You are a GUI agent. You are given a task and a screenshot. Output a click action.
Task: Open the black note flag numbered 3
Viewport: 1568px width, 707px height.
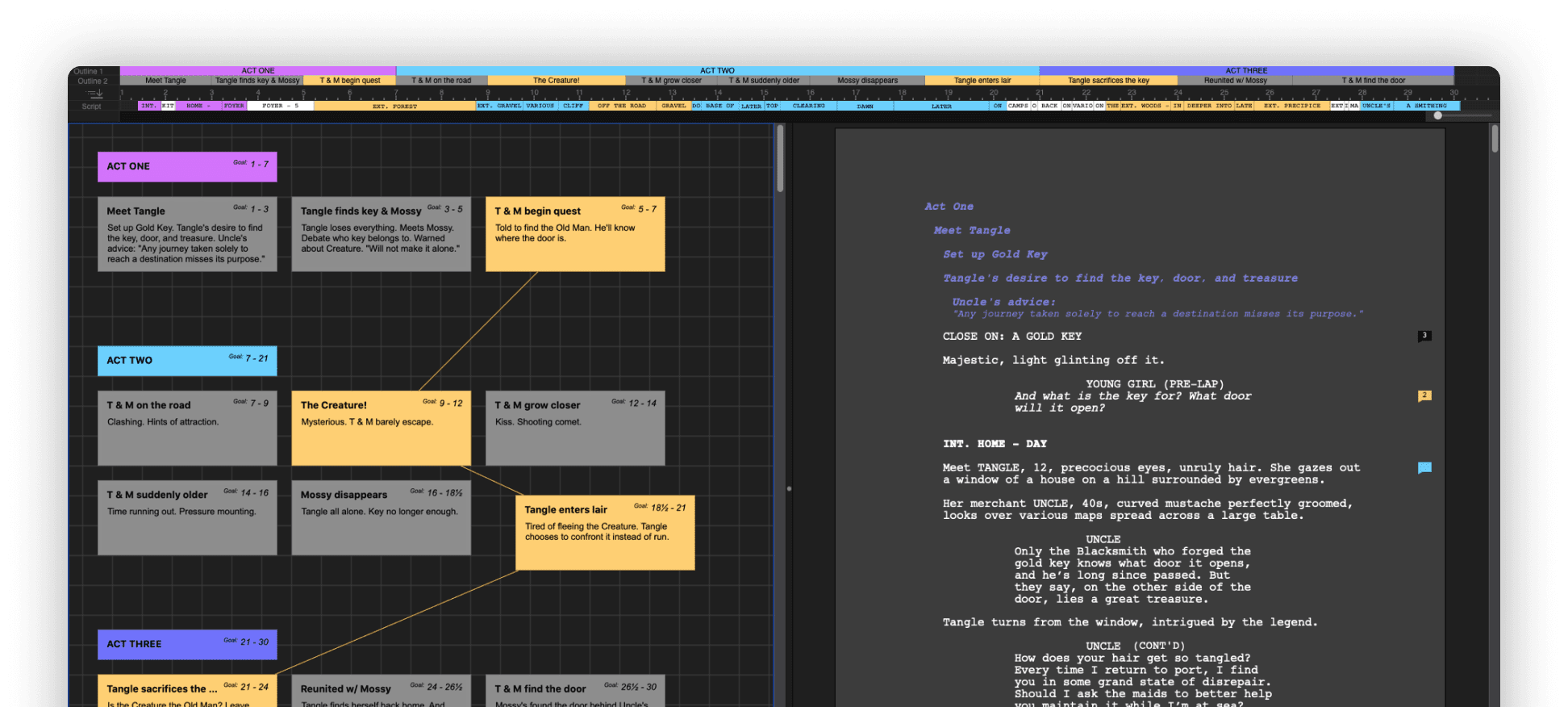(x=1424, y=336)
